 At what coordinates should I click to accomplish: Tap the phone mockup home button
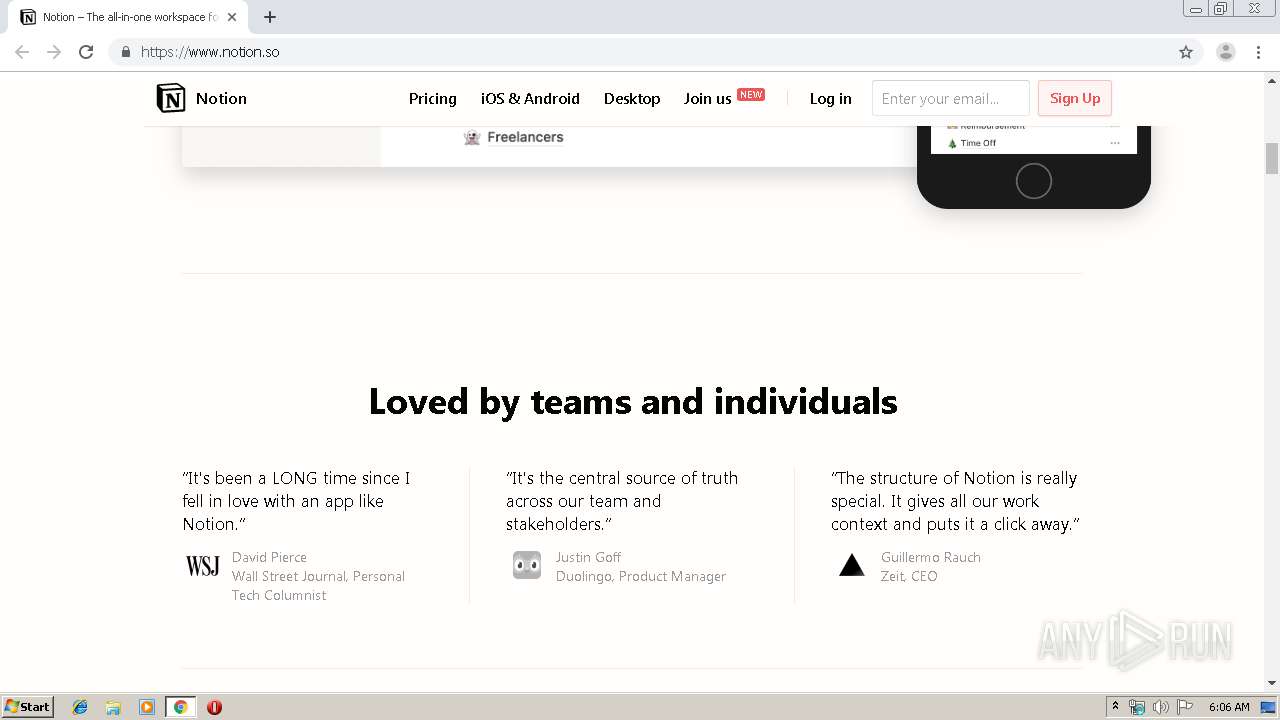1034,181
